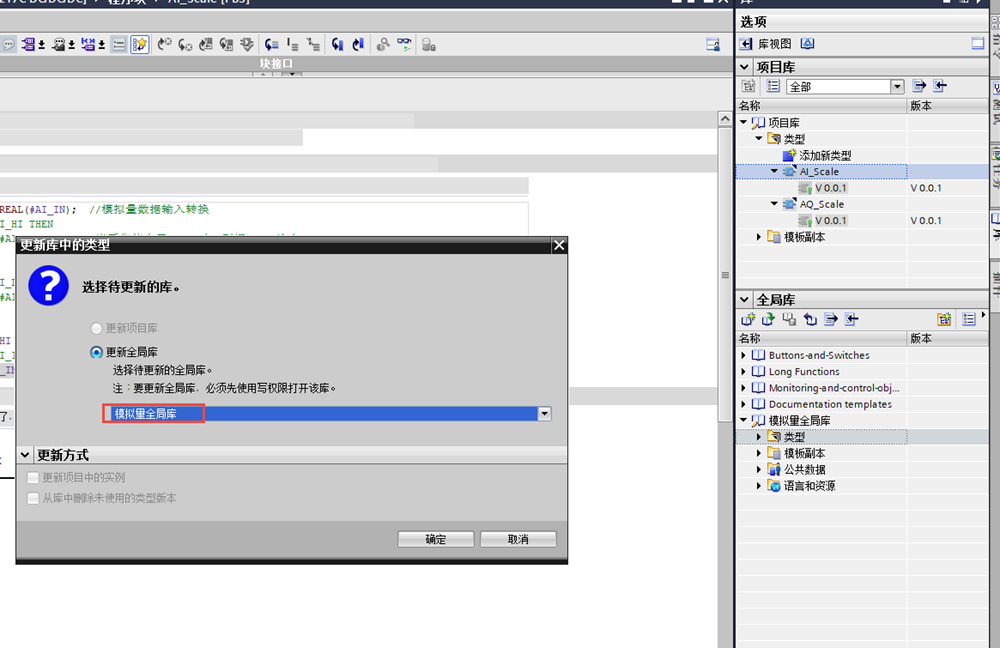Select the 更新全局库 radio button
Viewport: 1000px width, 648px height.
[x=96, y=352]
